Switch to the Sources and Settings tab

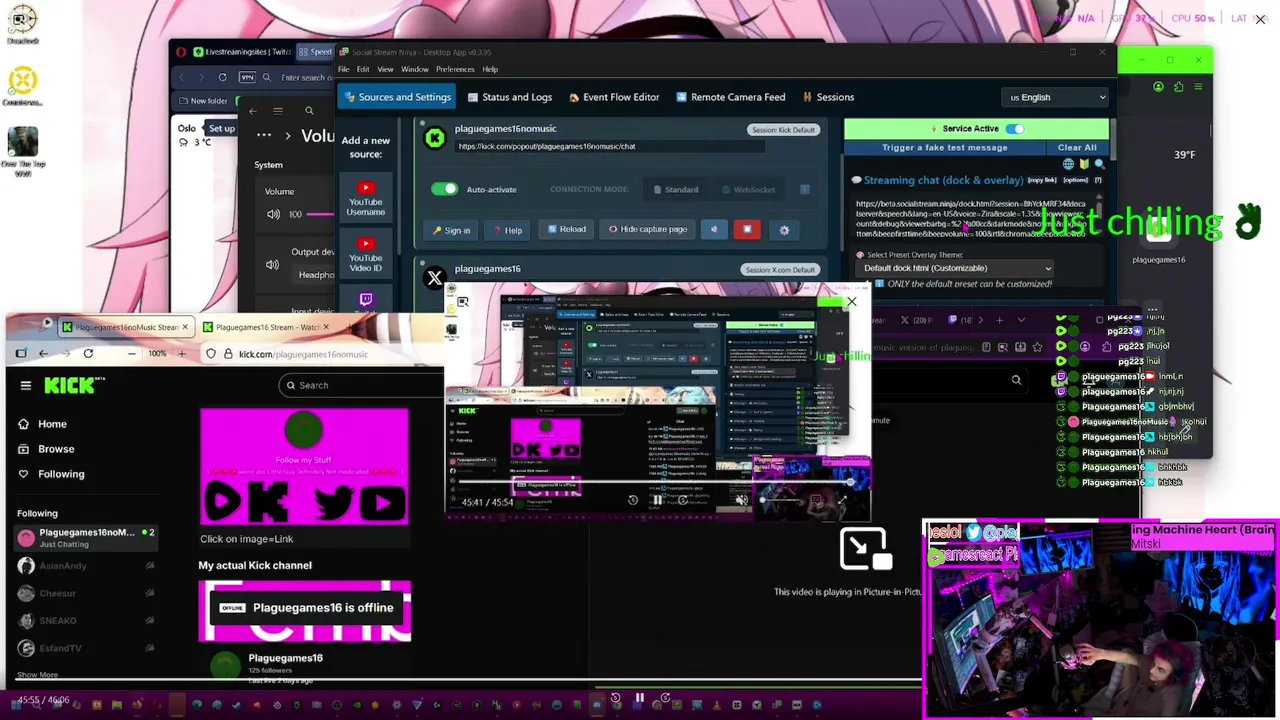click(x=396, y=97)
